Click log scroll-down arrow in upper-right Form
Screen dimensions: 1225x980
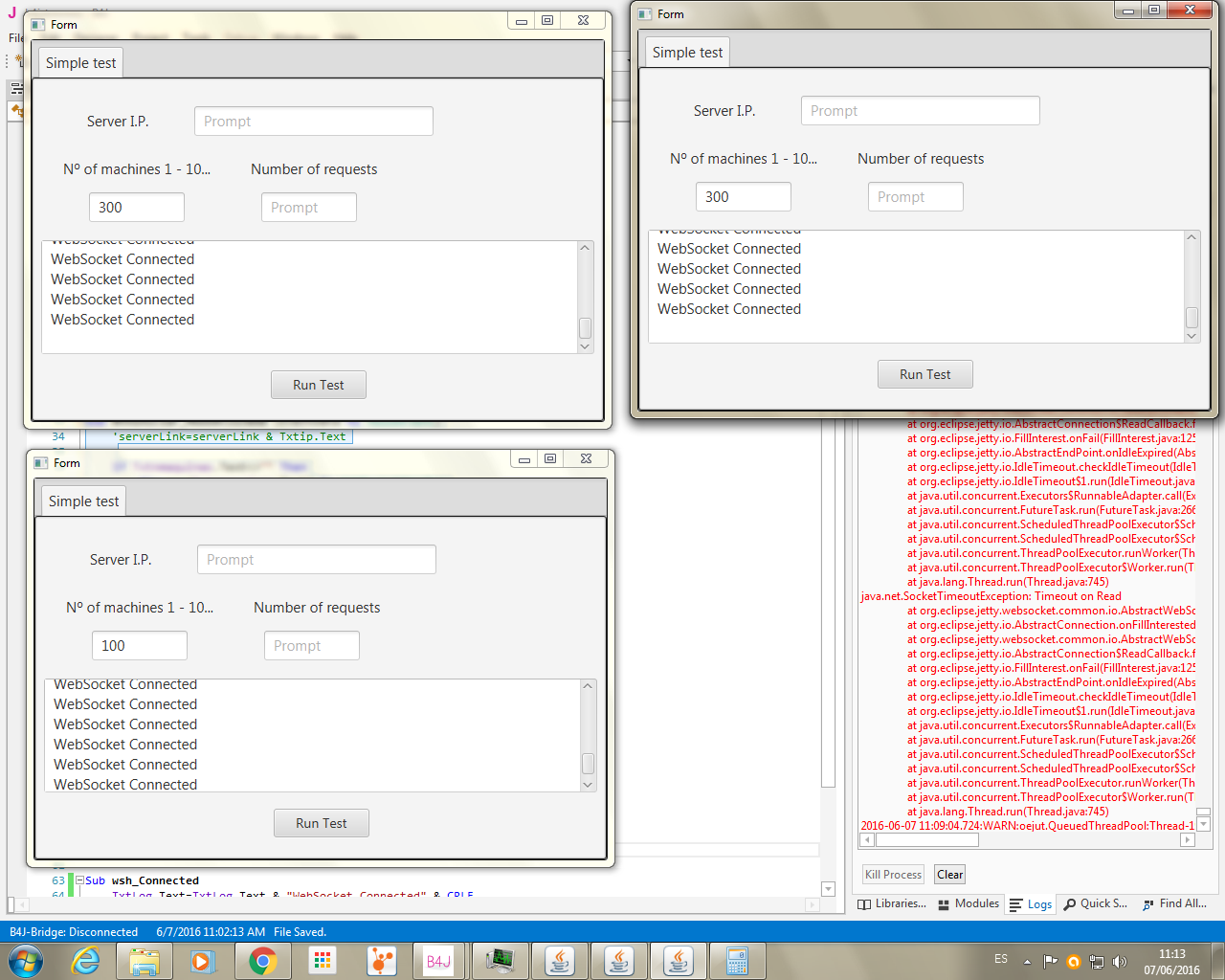(1192, 336)
